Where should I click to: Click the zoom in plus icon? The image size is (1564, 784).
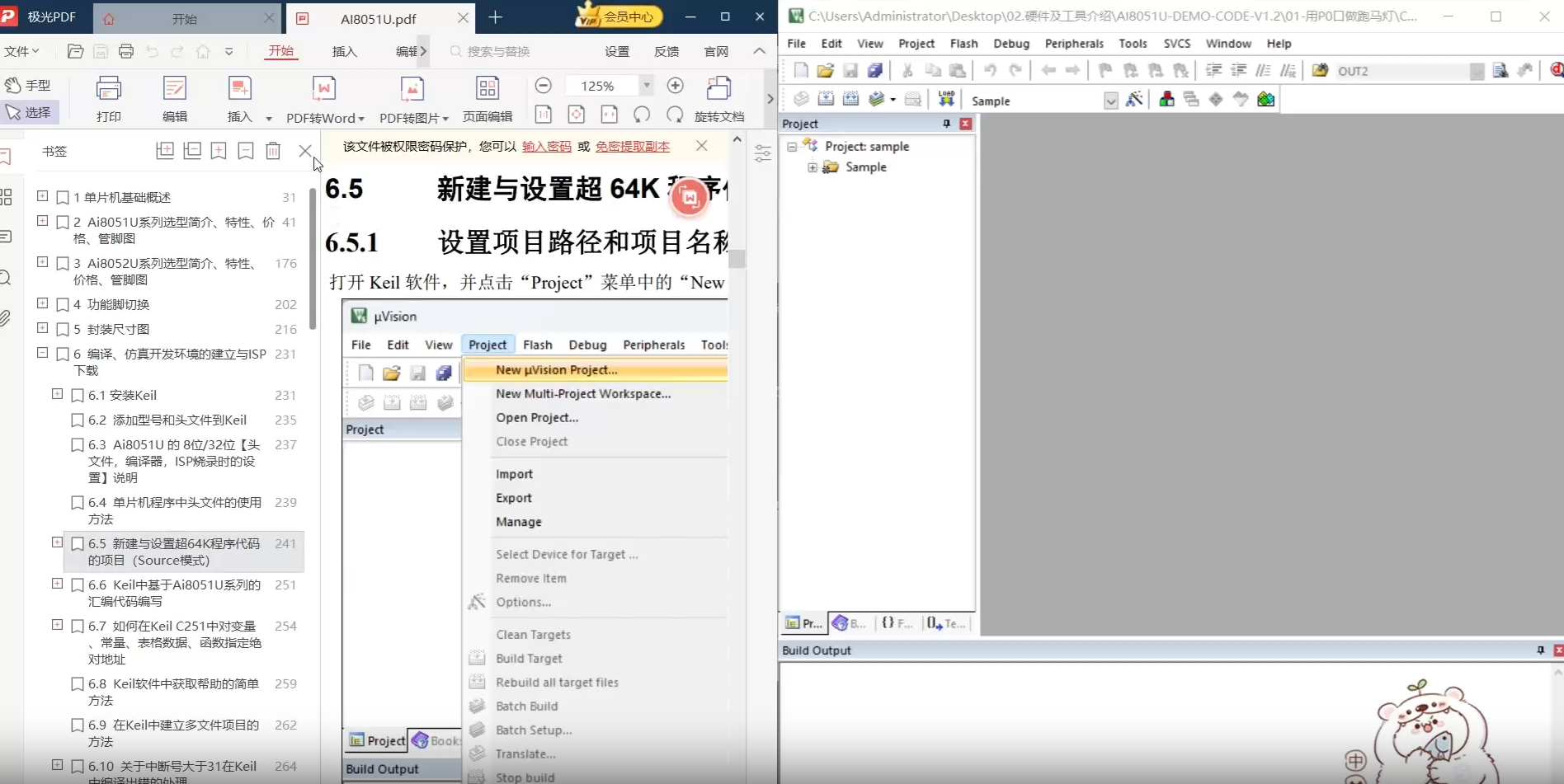click(x=676, y=86)
